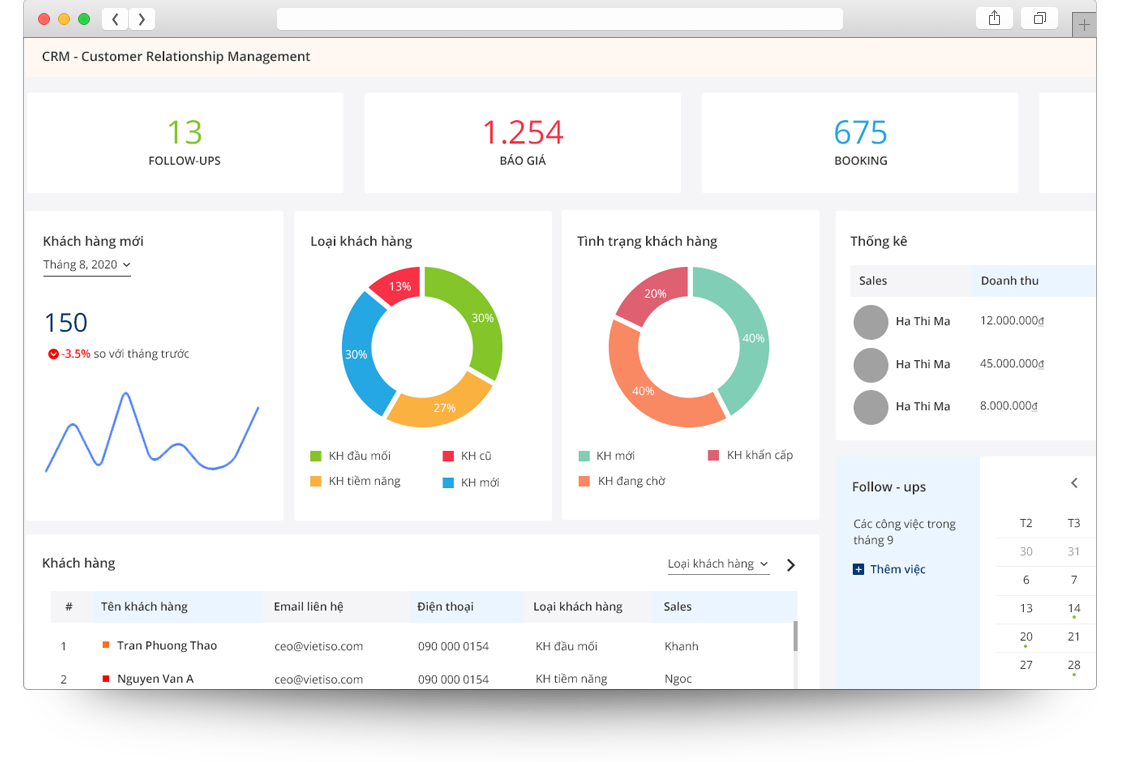Go to previous calendar month arrow
The image size is (1126, 762).
(x=1074, y=483)
